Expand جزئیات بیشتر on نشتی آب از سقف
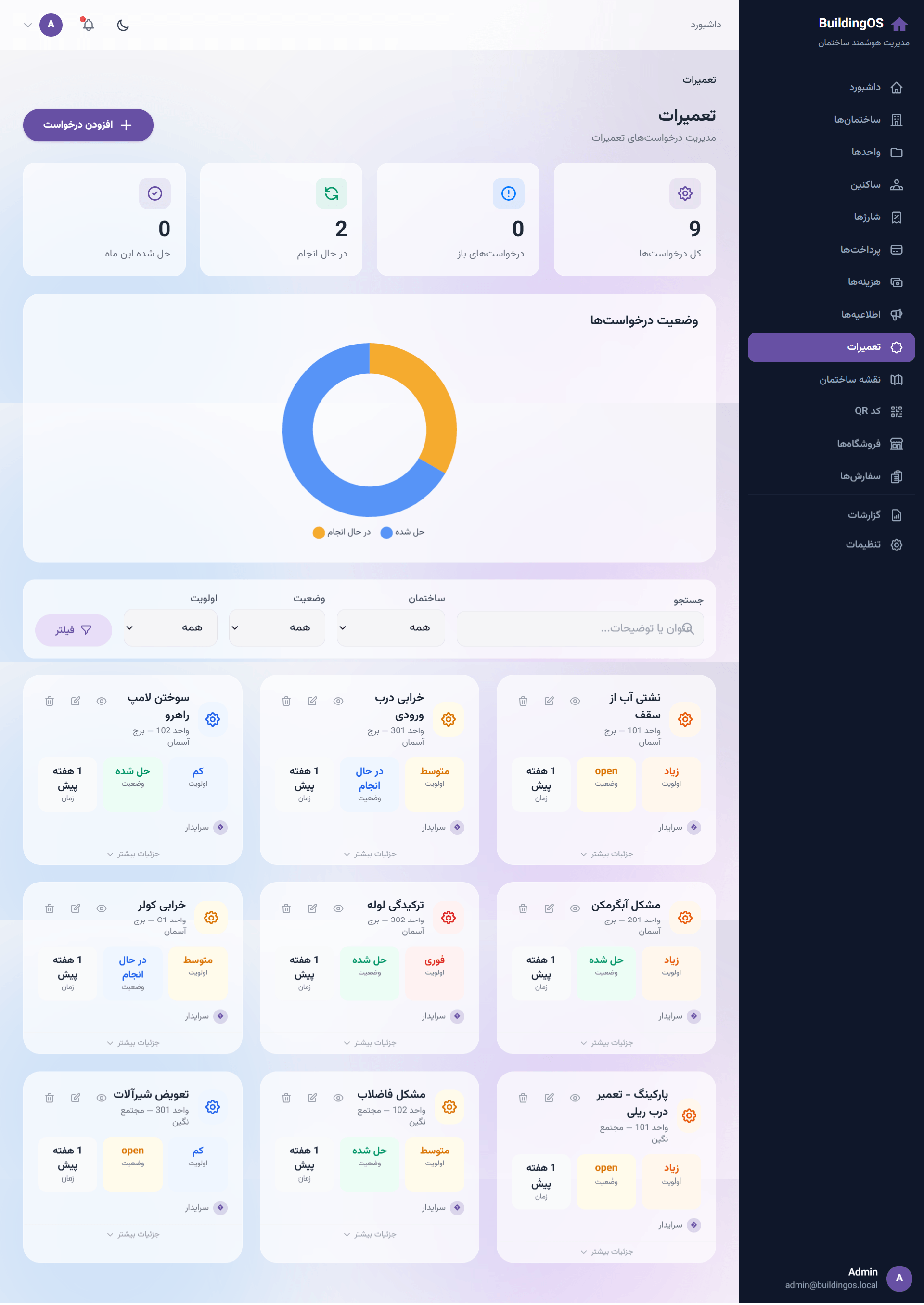 (x=606, y=855)
